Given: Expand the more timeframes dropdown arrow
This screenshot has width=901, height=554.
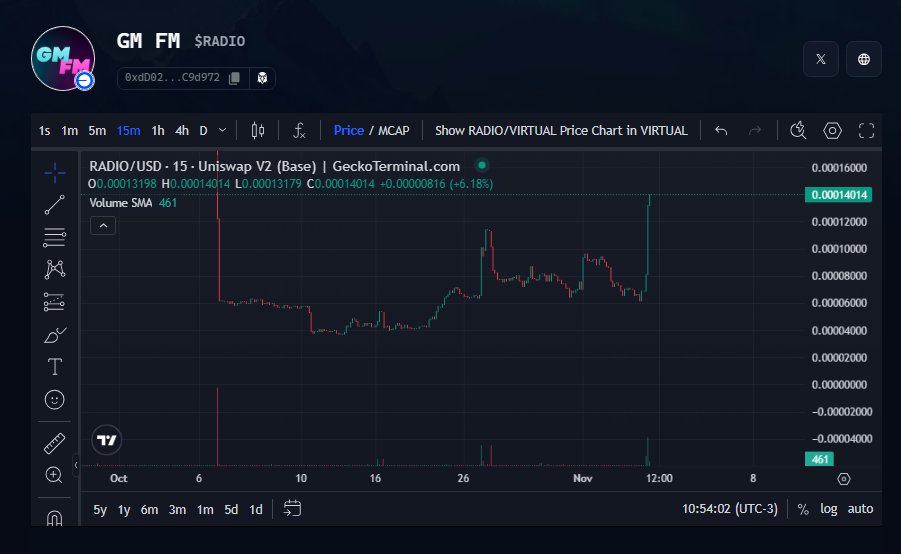Looking at the screenshot, I should click(x=222, y=131).
